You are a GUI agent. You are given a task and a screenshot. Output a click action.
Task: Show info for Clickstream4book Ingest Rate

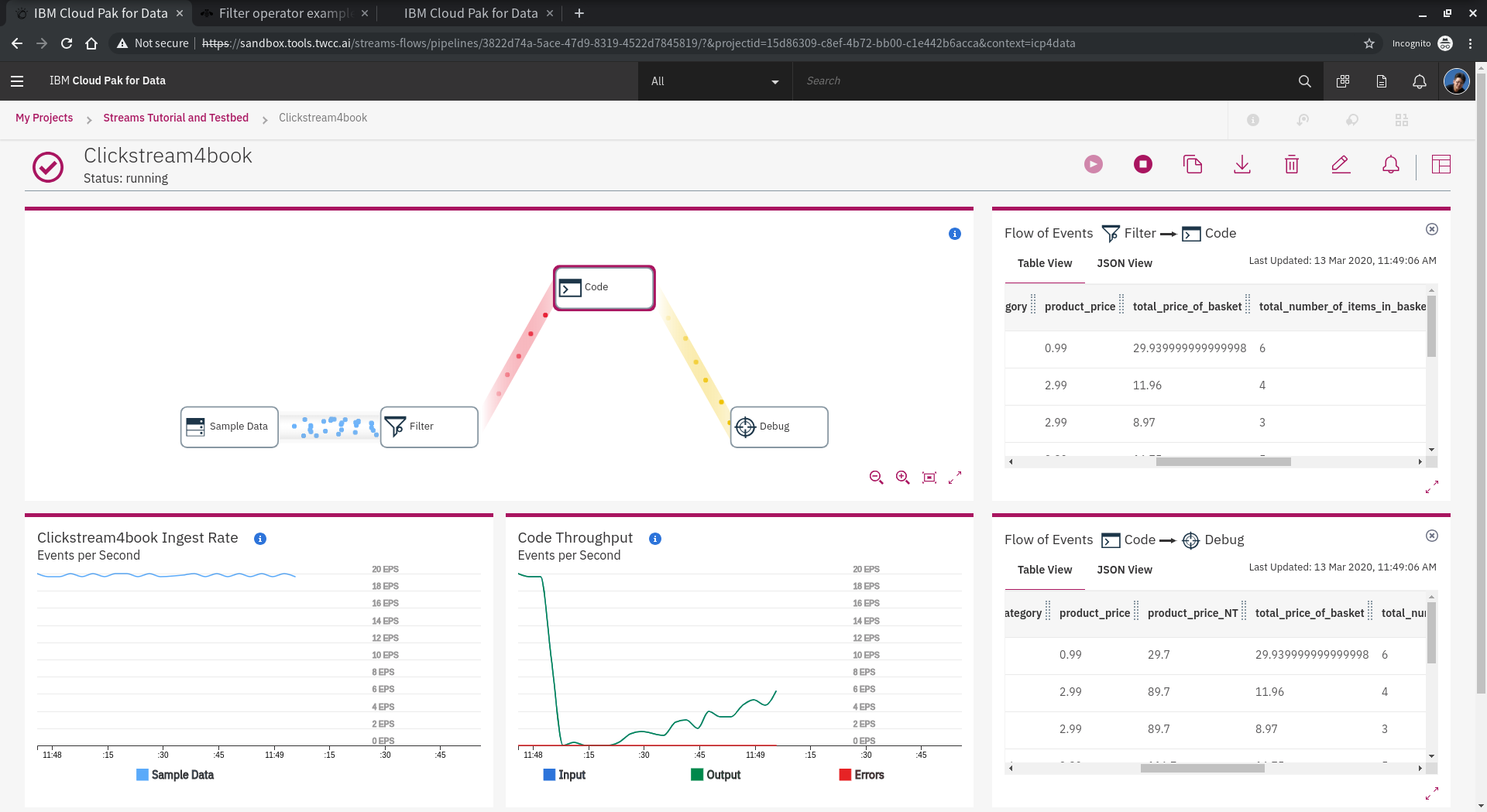click(x=260, y=539)
